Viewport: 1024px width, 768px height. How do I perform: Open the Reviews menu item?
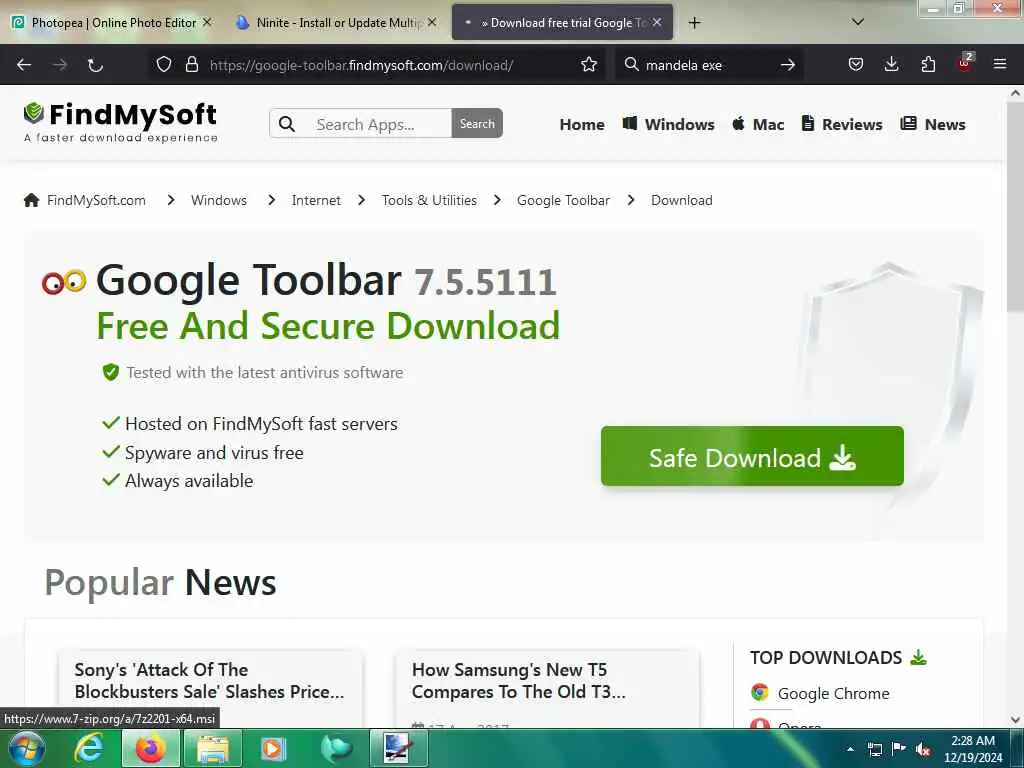point(842,124)
